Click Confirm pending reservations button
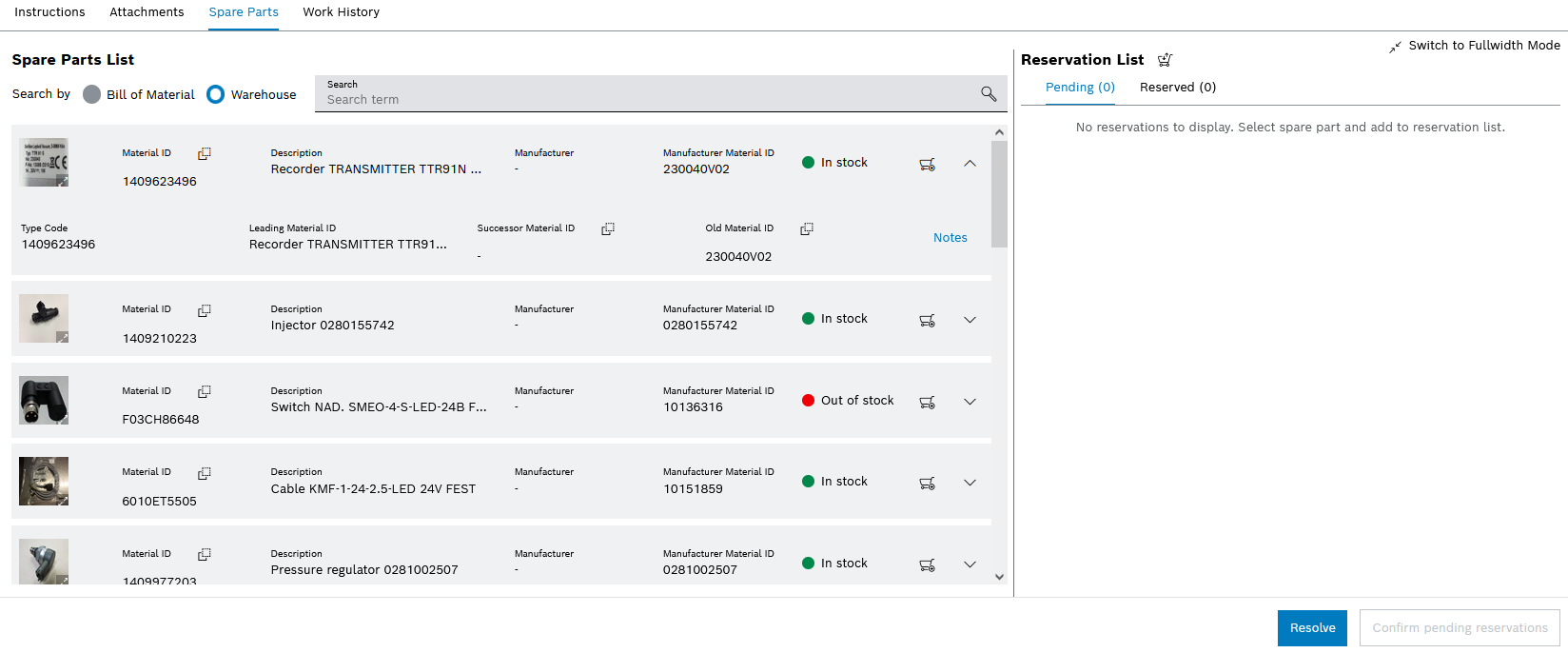 1460,628
